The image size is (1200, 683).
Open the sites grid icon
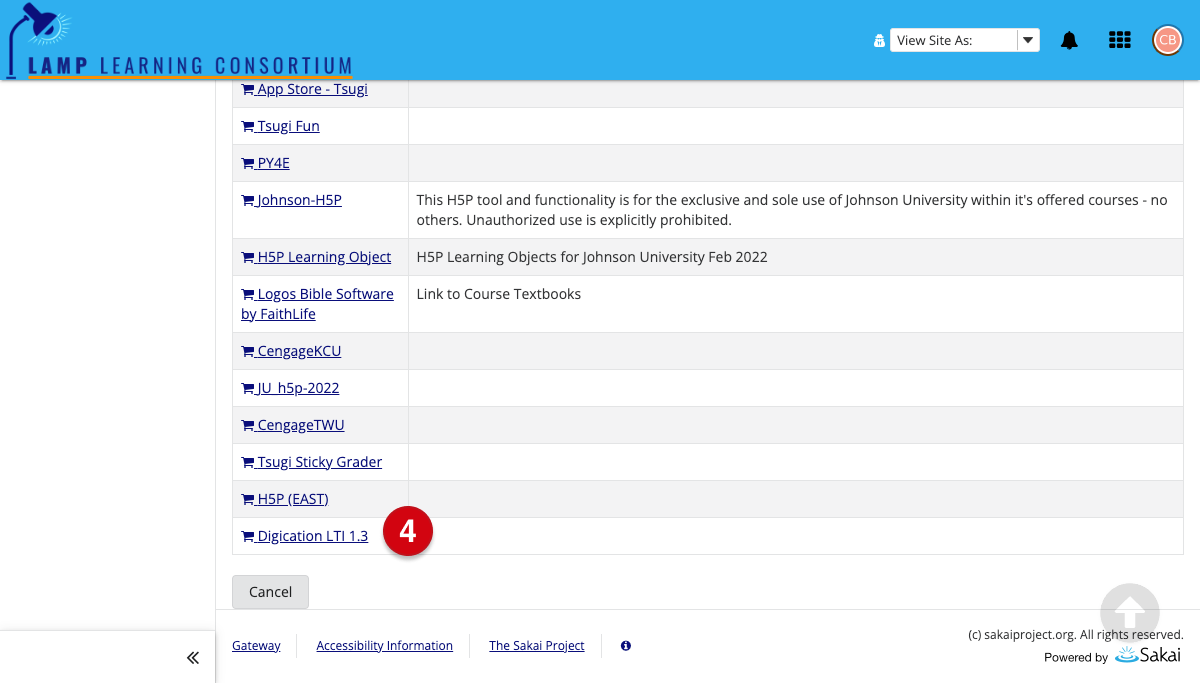[x=1120, y=40]
